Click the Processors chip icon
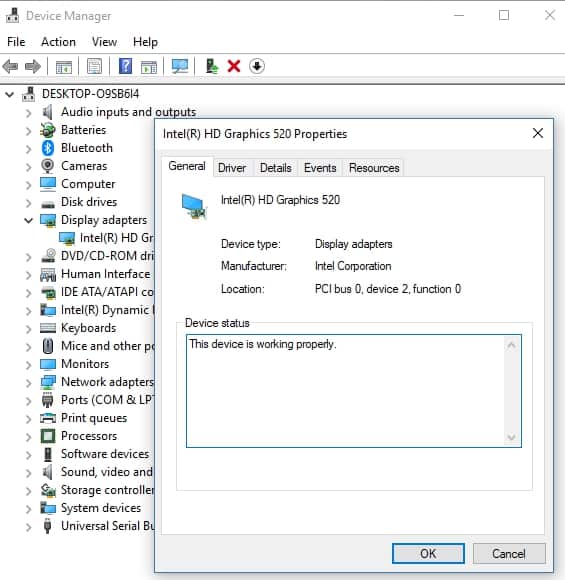Viewport: 565px width, 580px height. (48, 436)
